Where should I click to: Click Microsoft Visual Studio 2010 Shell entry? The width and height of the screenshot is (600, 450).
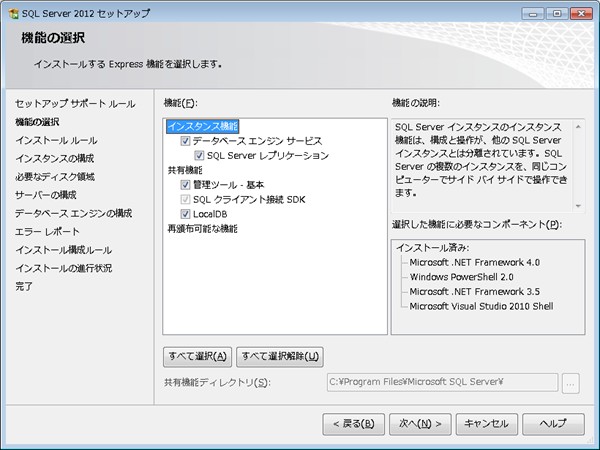coord(481,306)
